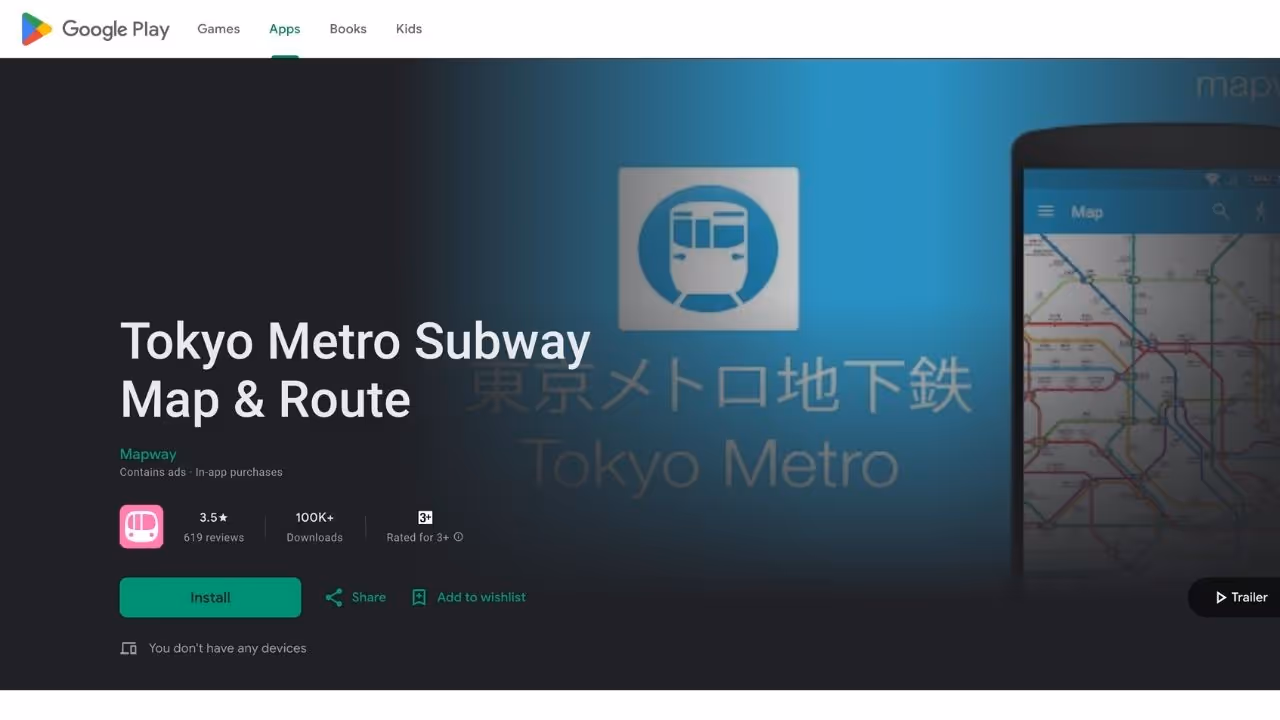Play the app Trailer
Image resolution: width=1280 pixels, height=720 pixels.
pyautogui.click(x=1236, y=597)
